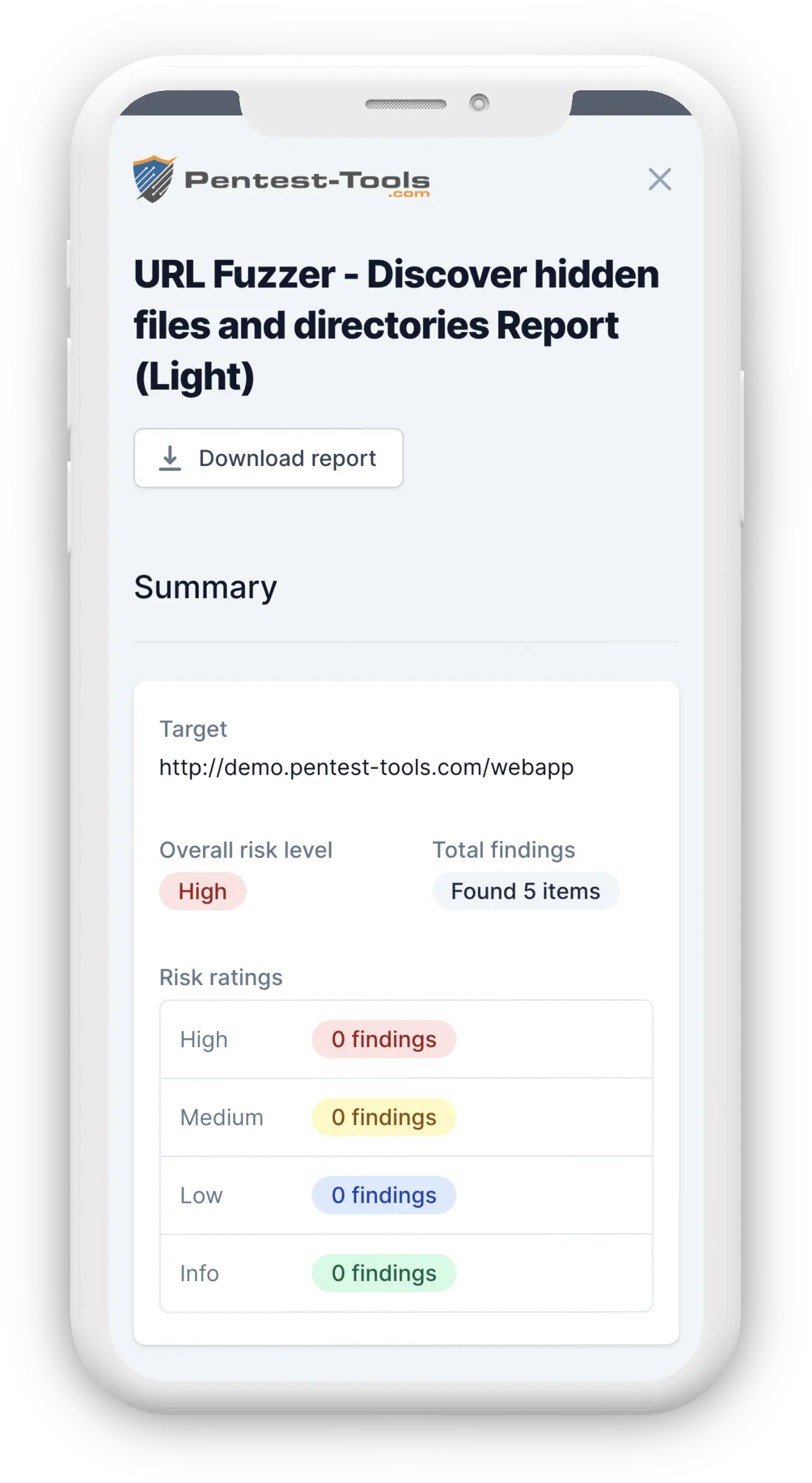Image resolution: width=812 pixels, height=1483 pixels.
Task: Click the download arrow icon
Action: pos(170,458)
